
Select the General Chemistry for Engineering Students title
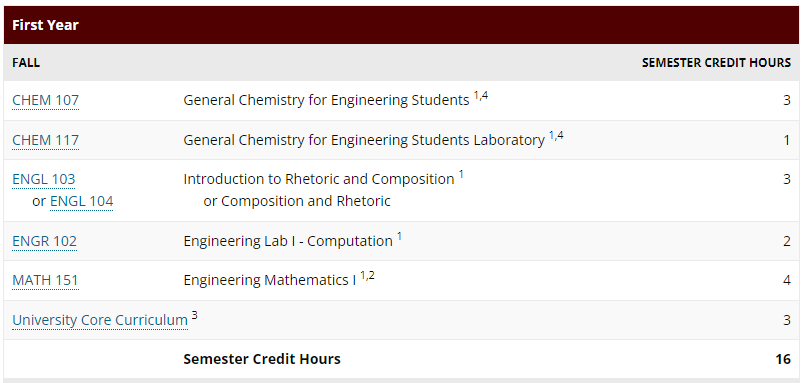click(x=326, y=100)
